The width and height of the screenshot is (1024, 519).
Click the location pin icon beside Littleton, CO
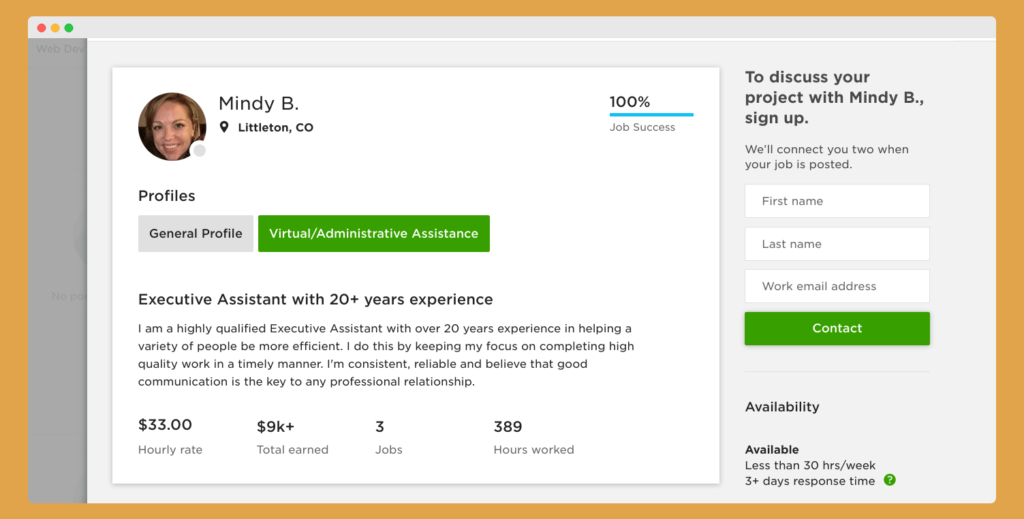click(224, 127)
